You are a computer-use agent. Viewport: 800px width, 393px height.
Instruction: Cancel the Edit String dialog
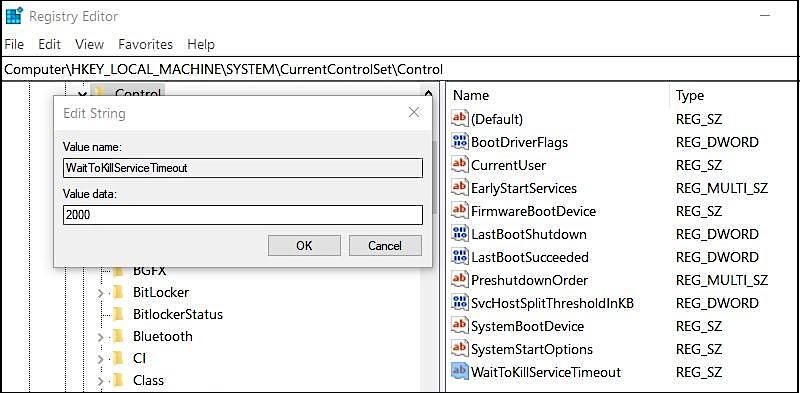tap(385, 245)
